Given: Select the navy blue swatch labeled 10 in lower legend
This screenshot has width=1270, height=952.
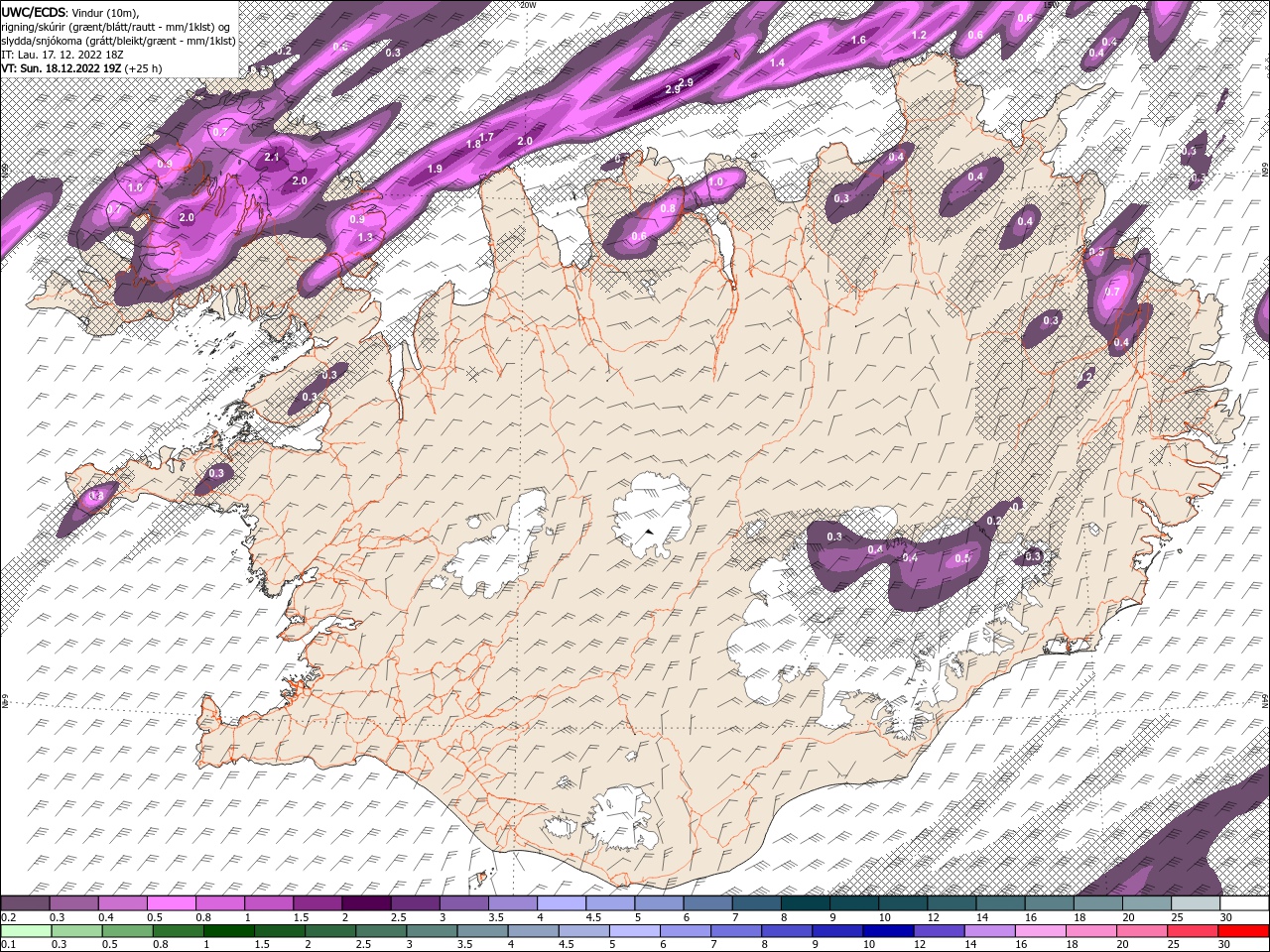Looking at the screenshot, I should click(887, 930).
